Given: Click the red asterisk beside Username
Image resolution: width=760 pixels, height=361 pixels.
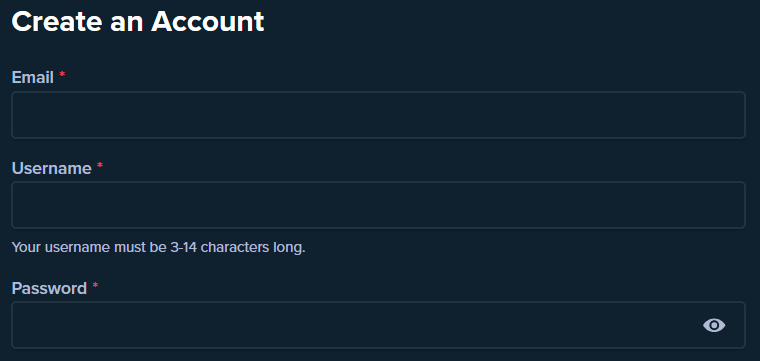Looking at the screenshot, I should click(x=100, y=165).
